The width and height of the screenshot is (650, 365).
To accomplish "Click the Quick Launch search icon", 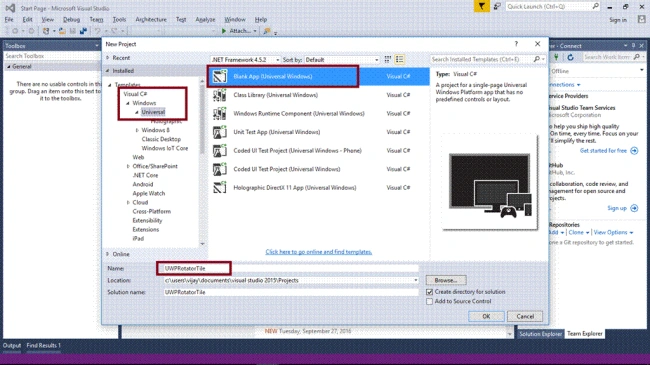I will point(595,6).
